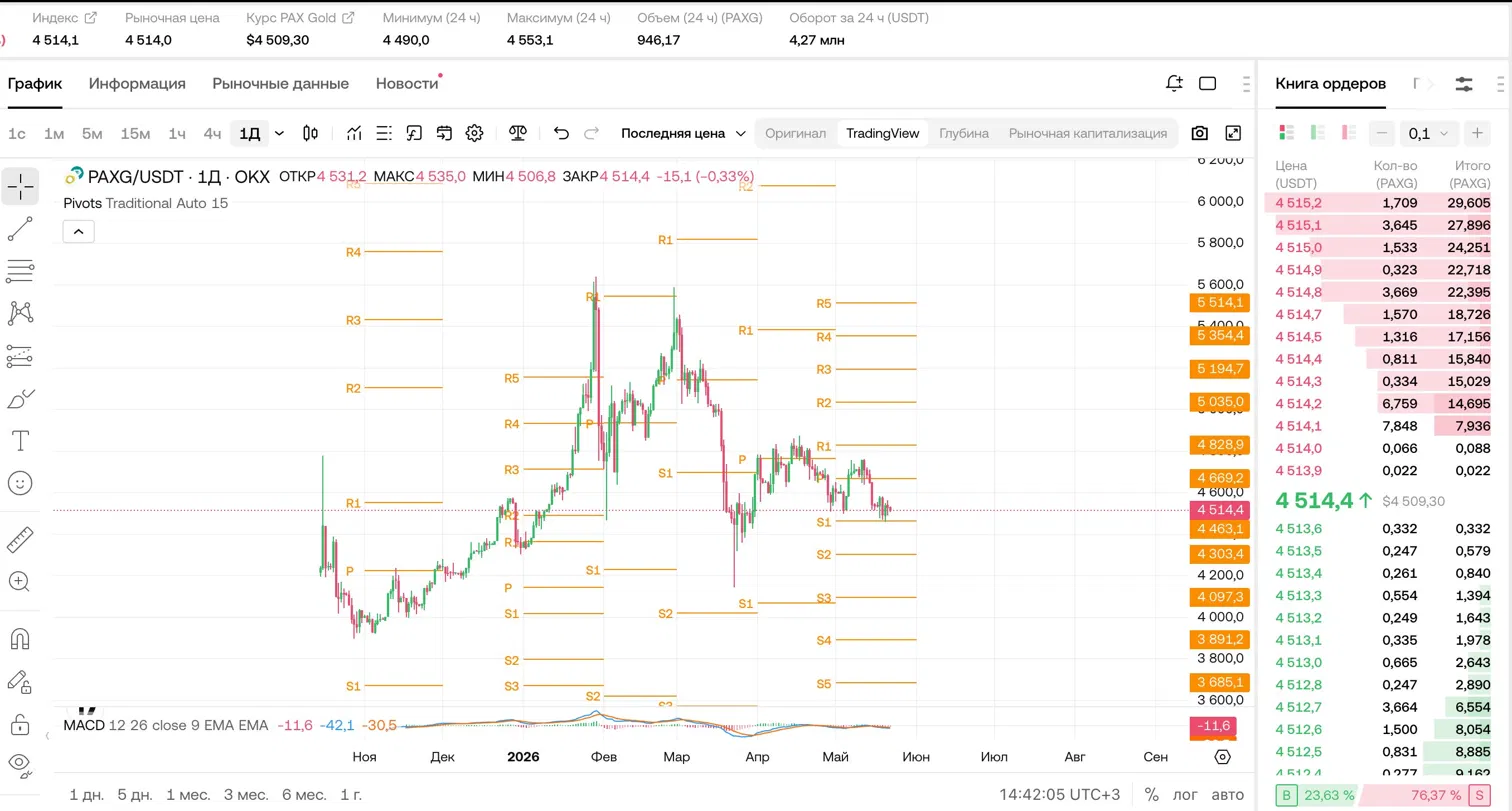Open order book settings sliders icon

[1464, 84]
